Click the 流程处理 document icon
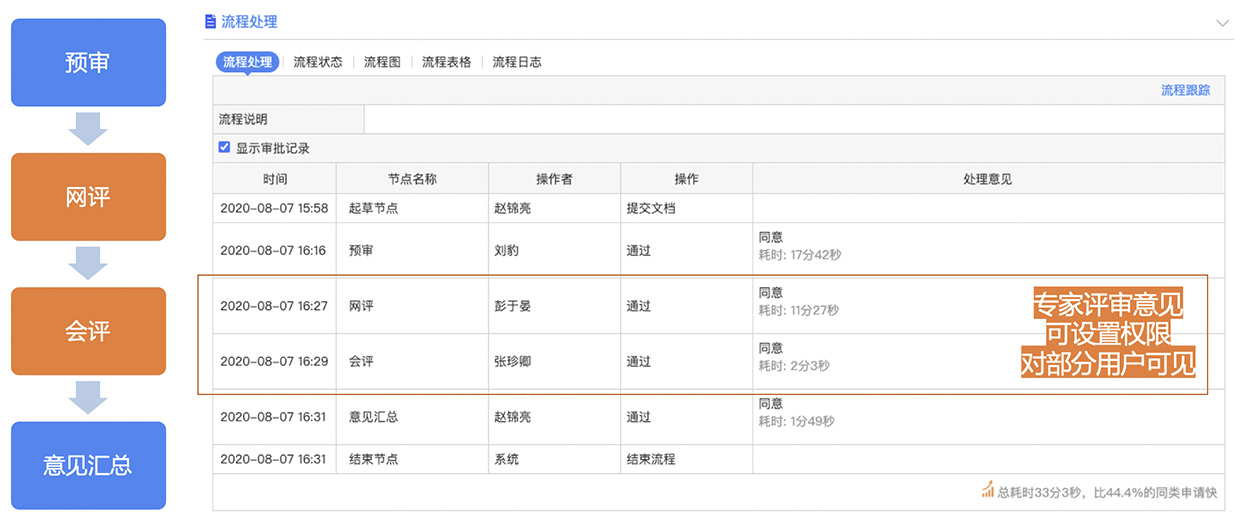The width and height of the screenshot is (1240, 527). [x=210, y=21]
